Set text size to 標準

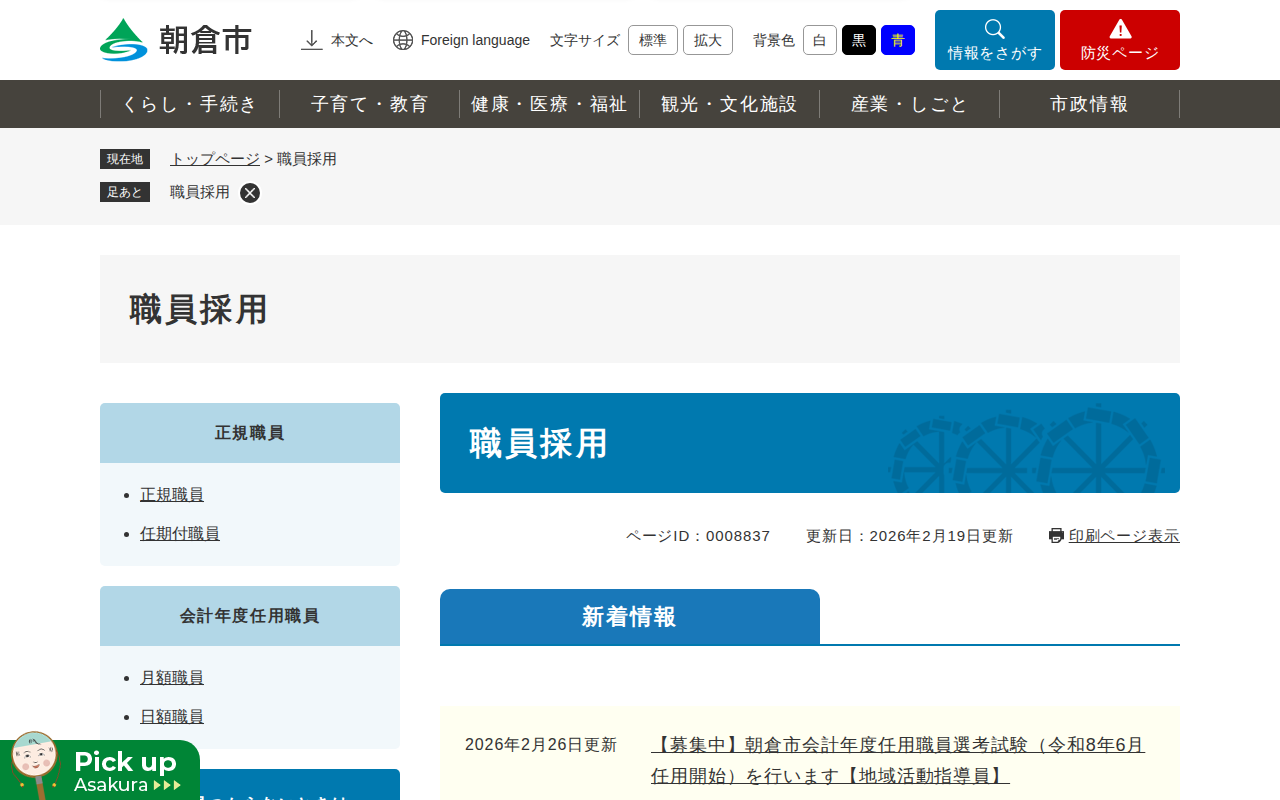point(652,40)
